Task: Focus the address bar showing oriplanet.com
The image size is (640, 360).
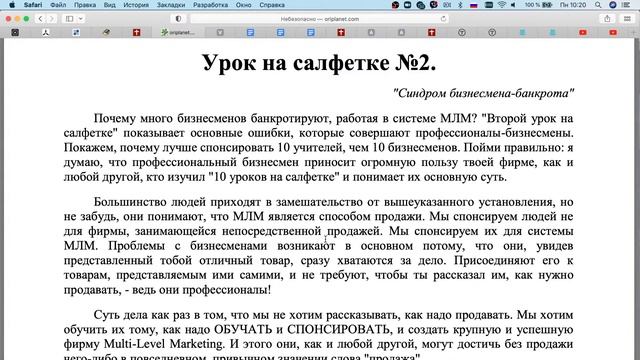Action: 320,19
